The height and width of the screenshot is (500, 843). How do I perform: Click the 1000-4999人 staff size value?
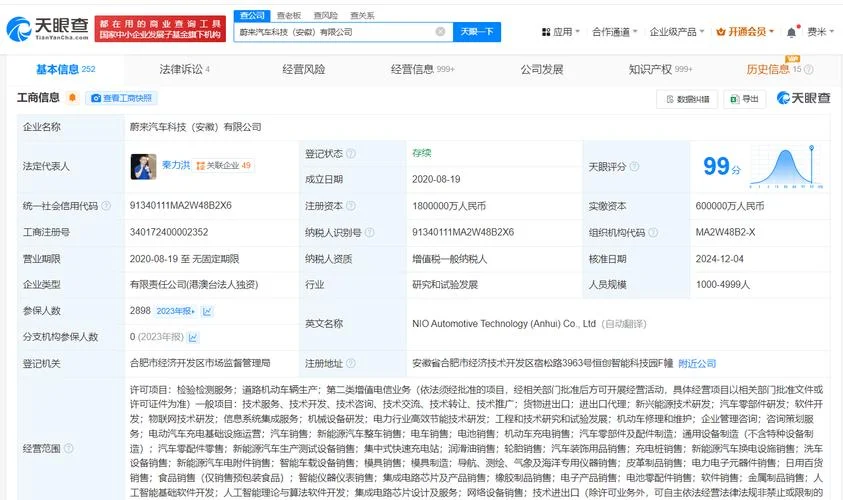pyautogui.click(x=723, y=284)
